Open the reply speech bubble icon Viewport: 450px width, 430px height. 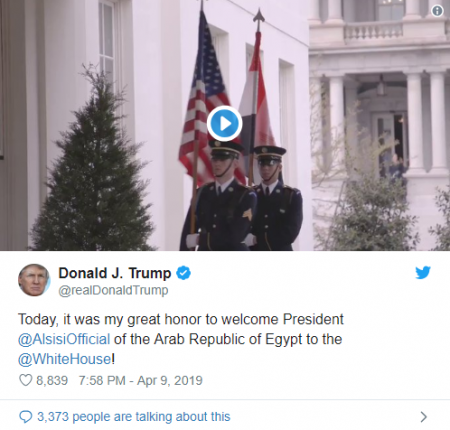click(x=26, y=417)
